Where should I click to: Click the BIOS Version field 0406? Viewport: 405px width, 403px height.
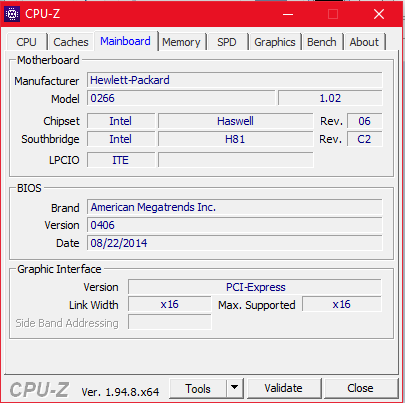[x=235, y=225]
